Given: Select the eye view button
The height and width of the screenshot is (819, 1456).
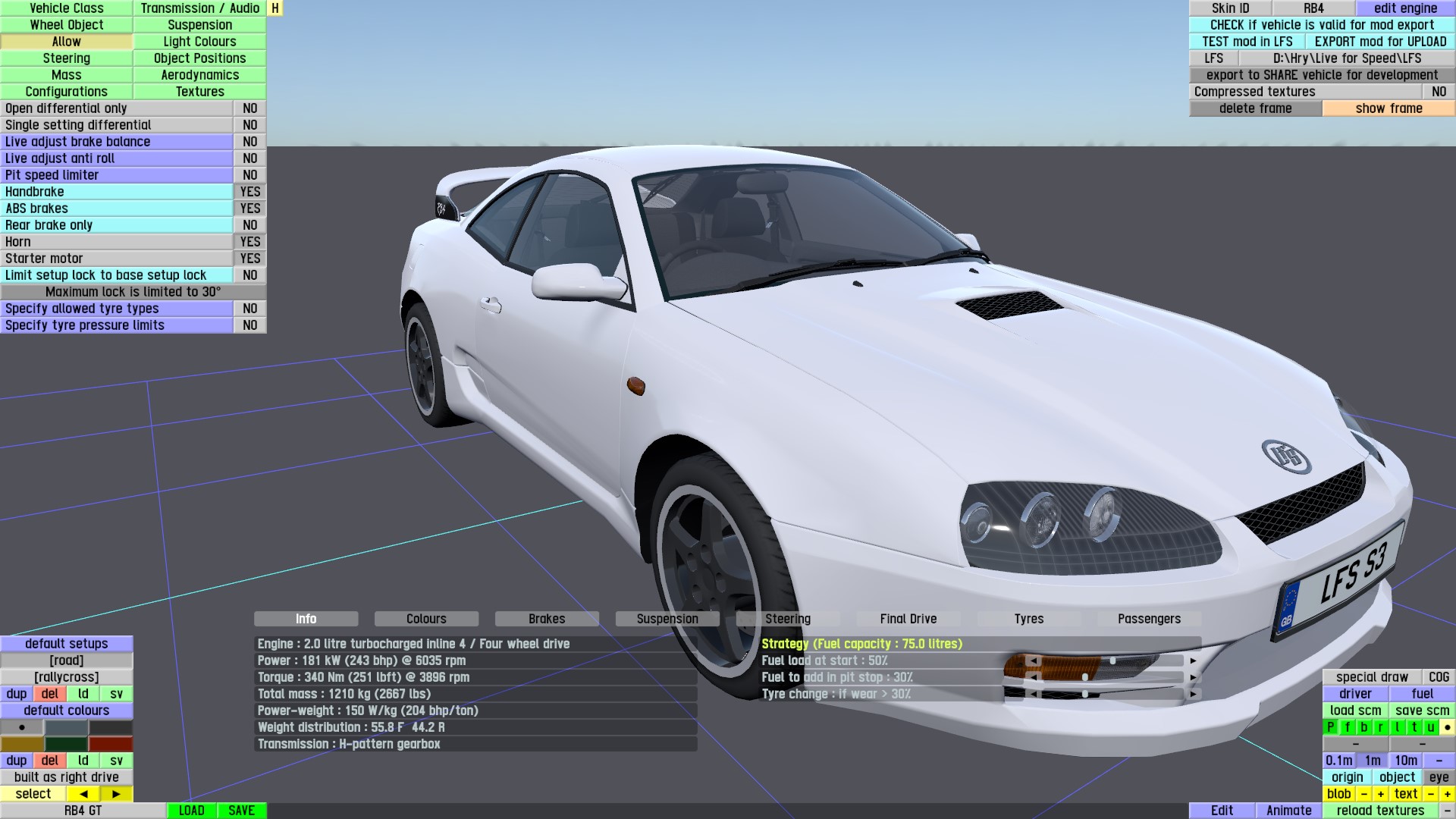Looking at the screenshot, I should point(1439,777).
